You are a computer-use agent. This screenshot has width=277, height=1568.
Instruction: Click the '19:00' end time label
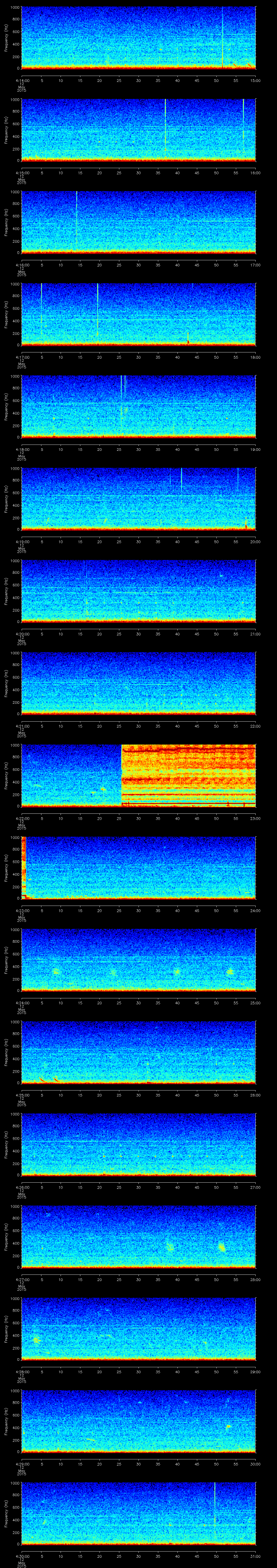click(255, 449)
